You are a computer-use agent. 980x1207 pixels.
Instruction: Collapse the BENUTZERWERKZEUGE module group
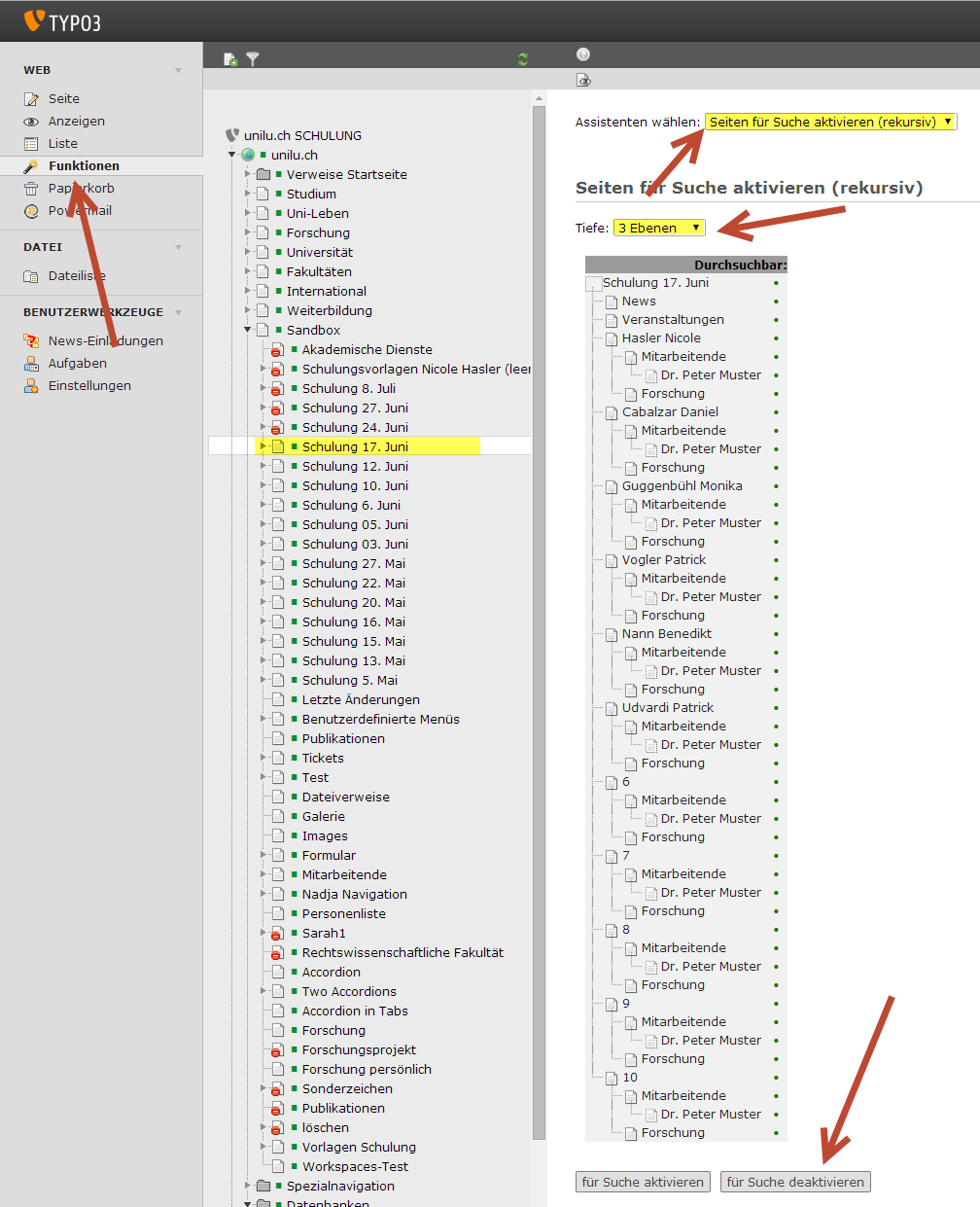pos(179,312)
